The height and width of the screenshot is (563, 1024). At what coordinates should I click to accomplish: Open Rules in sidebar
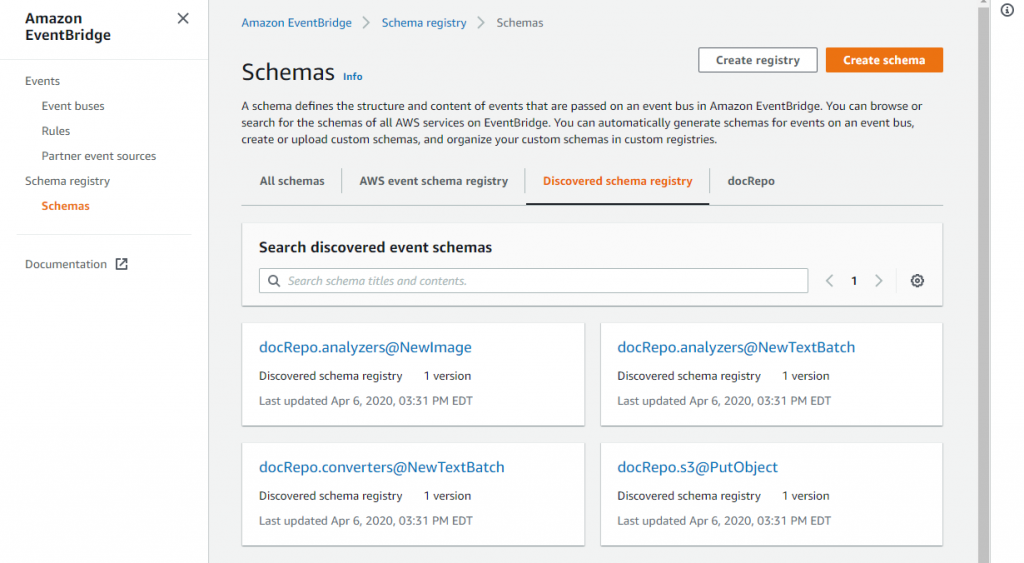coord(56,131)
